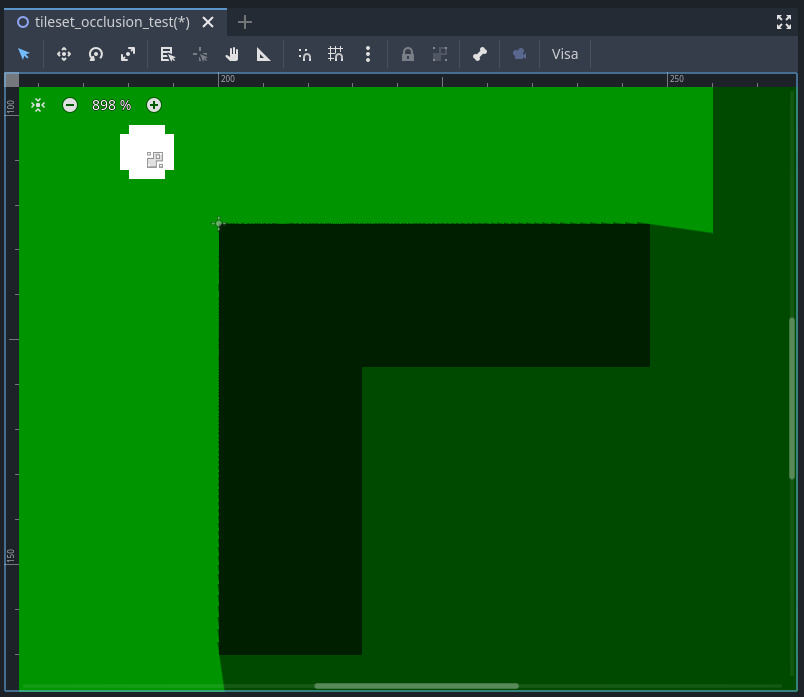The image size is (804, 697).
Task: Enable Smart Snap in the toolbar
Action: coord(304,54)
